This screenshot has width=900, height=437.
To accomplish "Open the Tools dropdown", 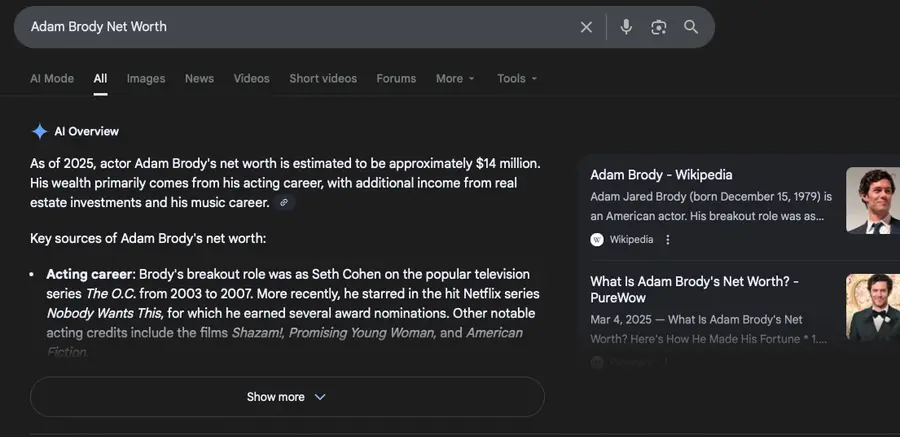I will coord(517,78).
